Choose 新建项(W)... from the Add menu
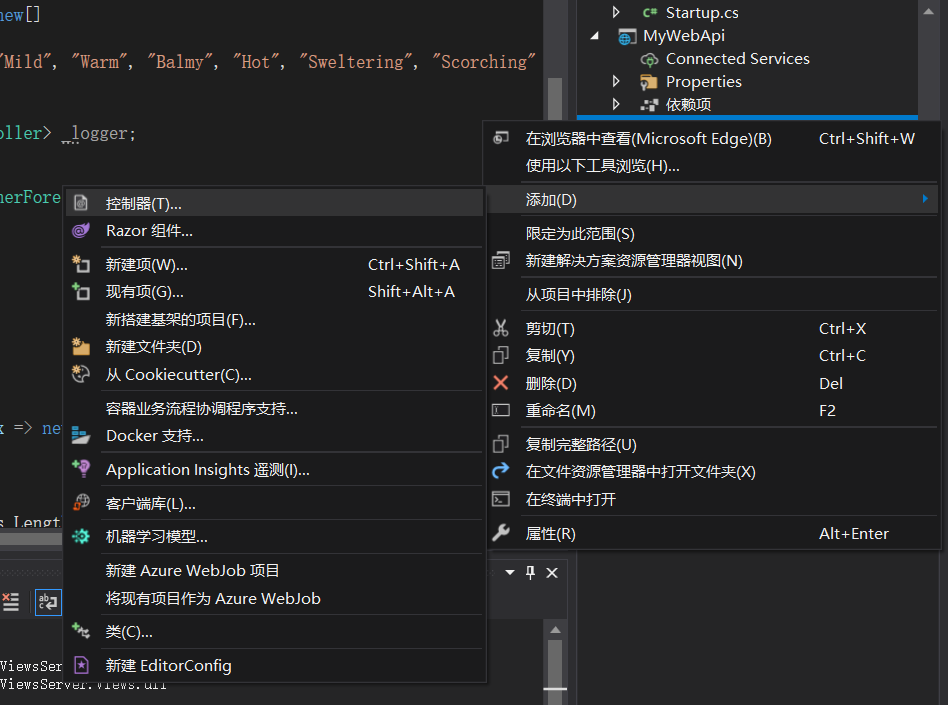The width and height of the screenshot is (948, 705). [274, 264]
